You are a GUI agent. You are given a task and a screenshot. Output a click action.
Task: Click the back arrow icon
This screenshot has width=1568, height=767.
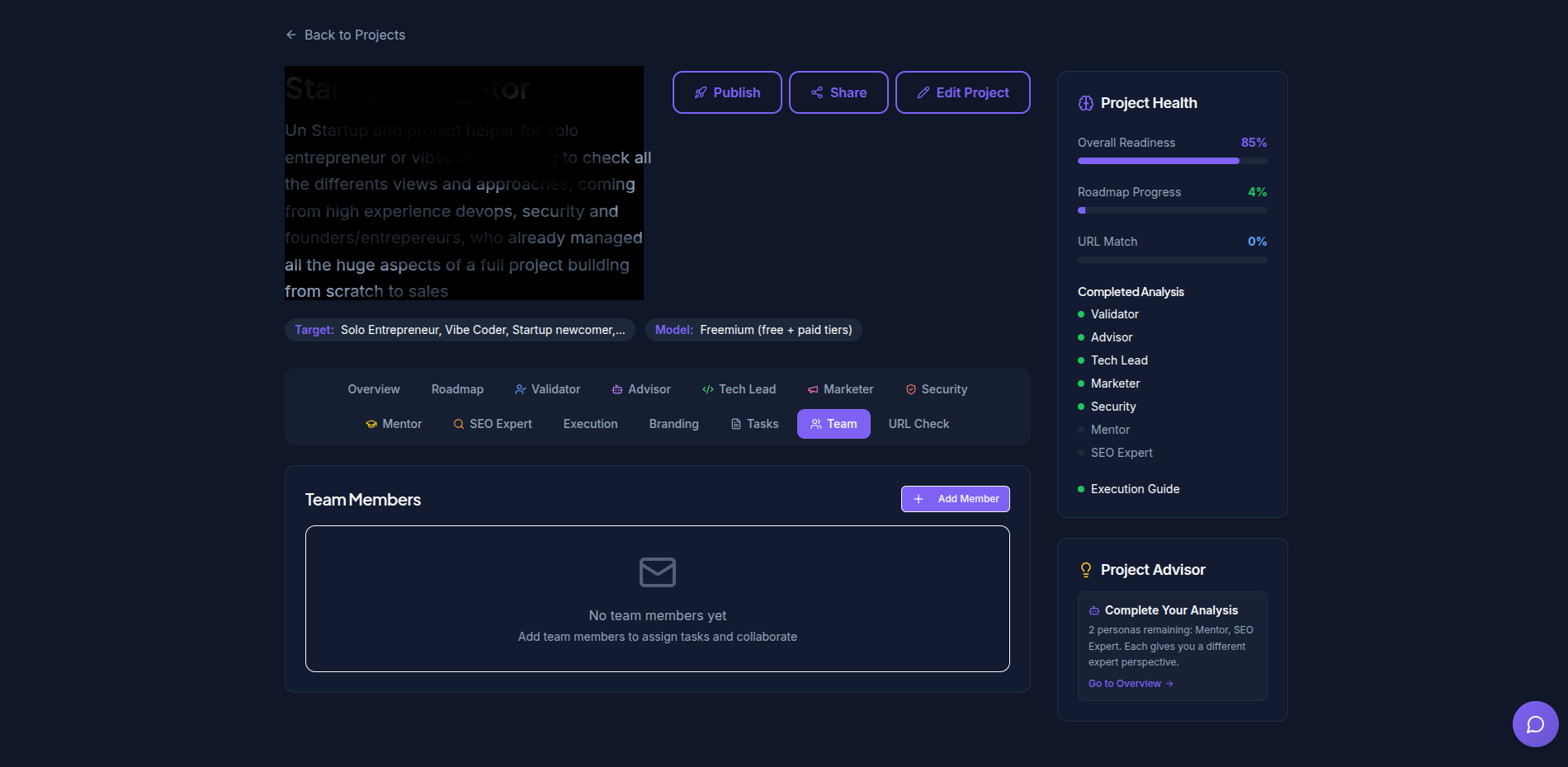coord(290,35)
